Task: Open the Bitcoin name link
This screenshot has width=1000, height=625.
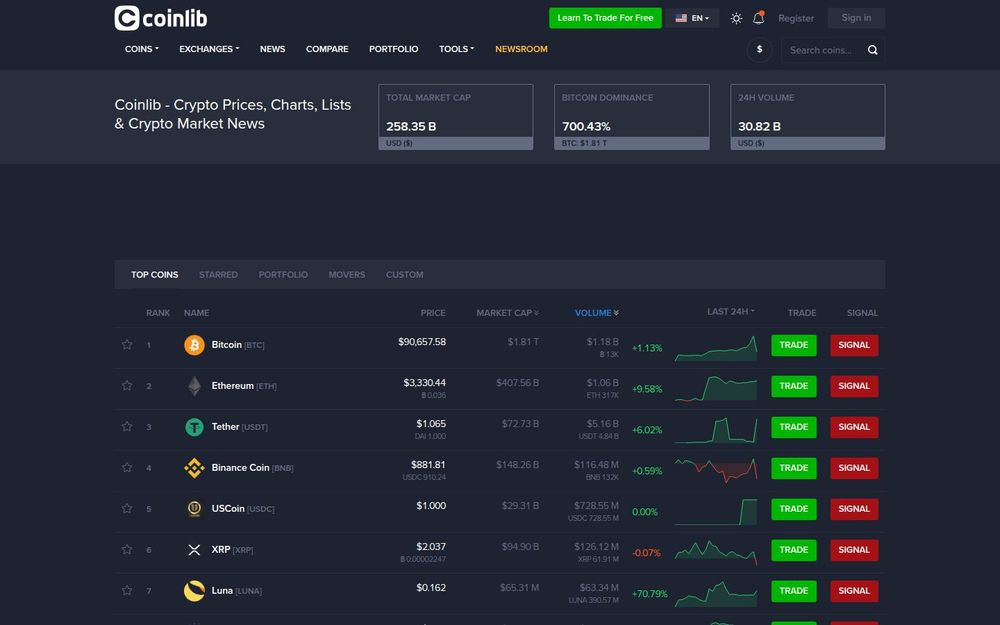Action: tap(226, 344)
